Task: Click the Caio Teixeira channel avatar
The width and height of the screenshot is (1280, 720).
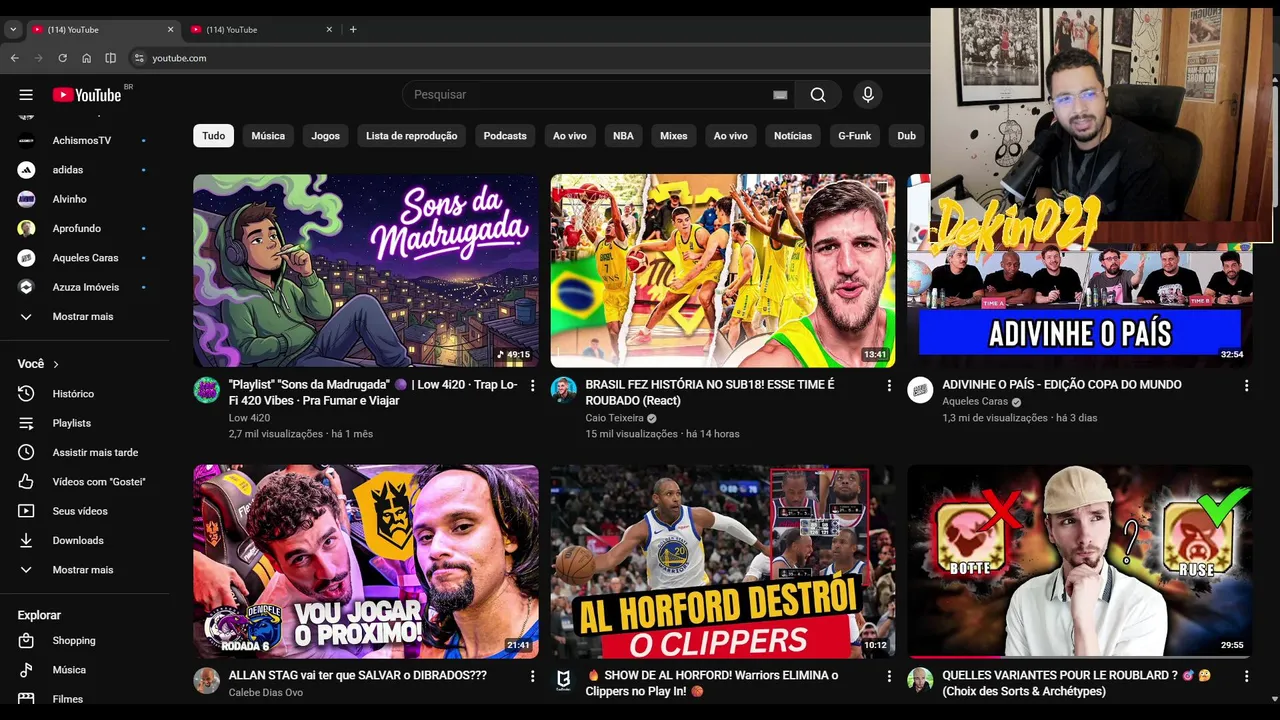Action: (x=564, y=390)
